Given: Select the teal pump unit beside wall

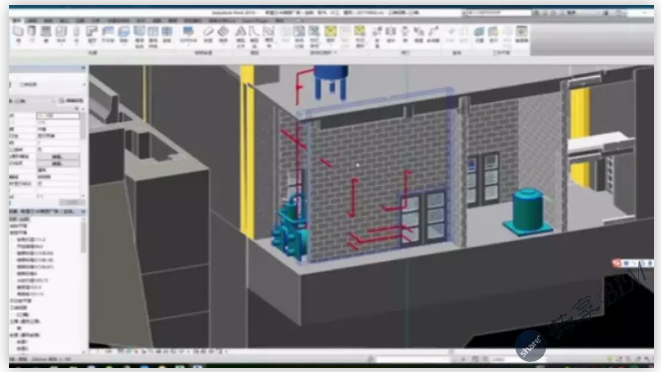Looking at the screenshot, I should click(290, 226).
